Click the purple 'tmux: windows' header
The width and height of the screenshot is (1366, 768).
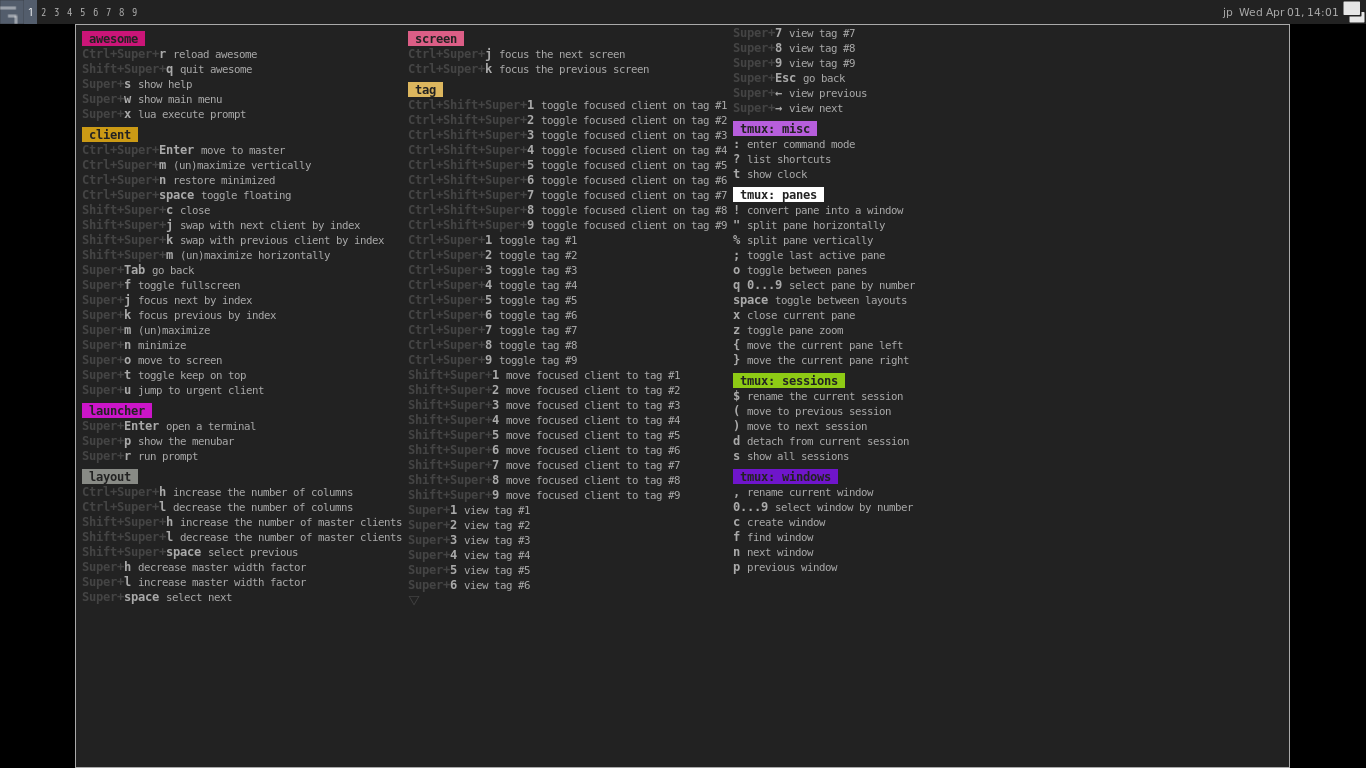coord(785,477)
